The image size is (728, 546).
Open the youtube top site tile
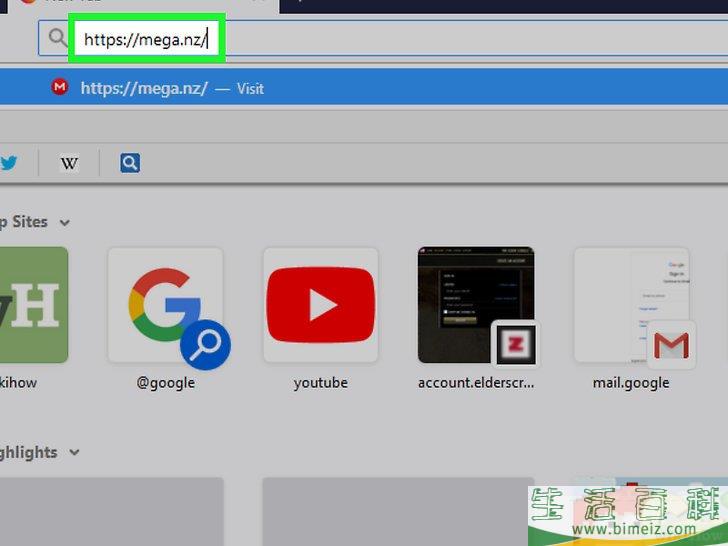(320, 305)
